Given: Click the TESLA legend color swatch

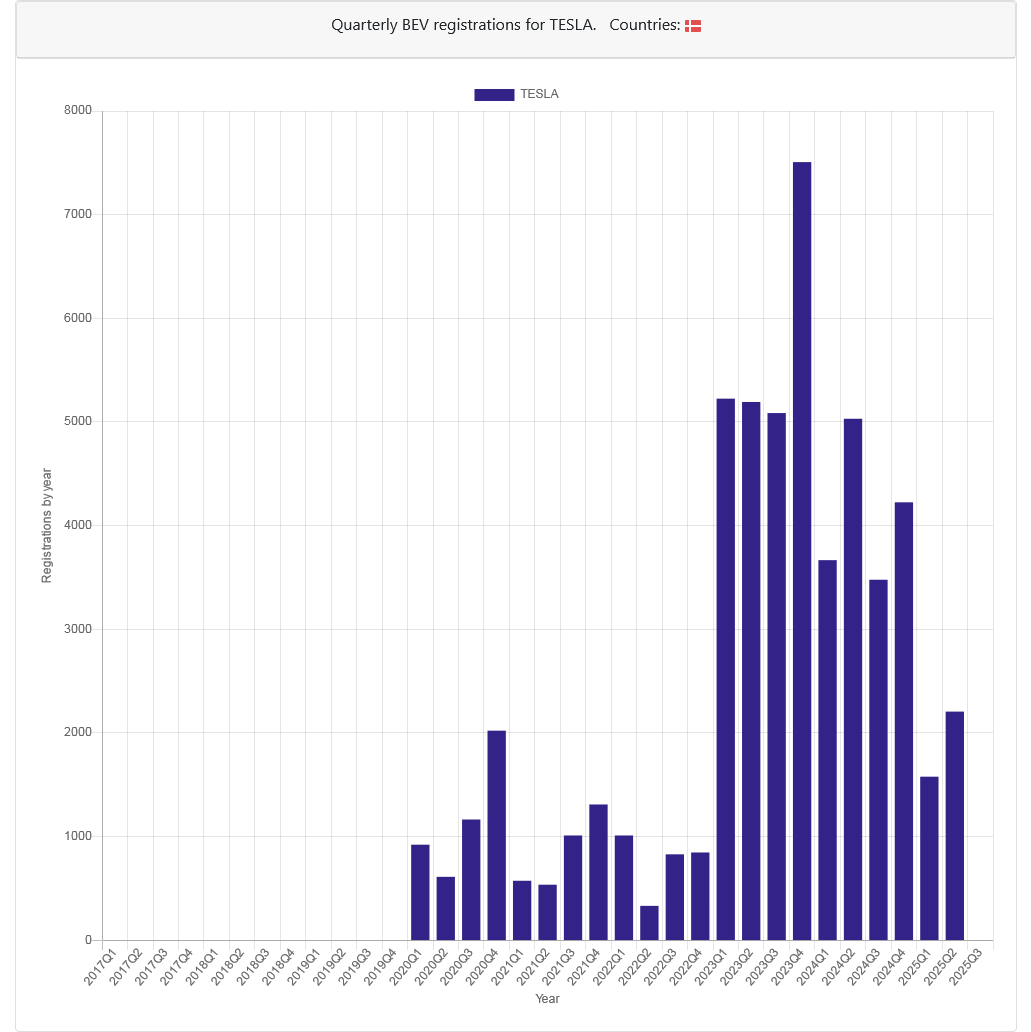Looking at the screenshot, I should (x=494, y=95).
